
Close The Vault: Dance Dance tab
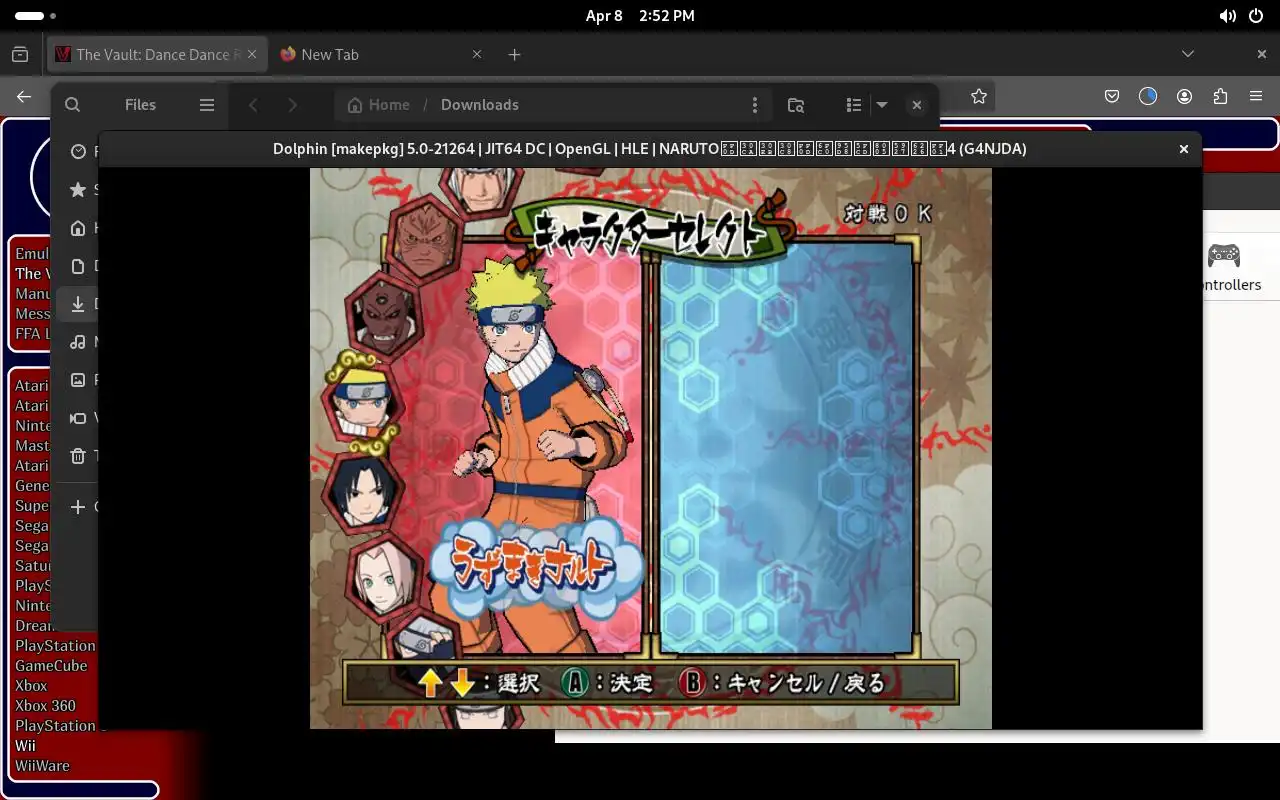point(253,54)
